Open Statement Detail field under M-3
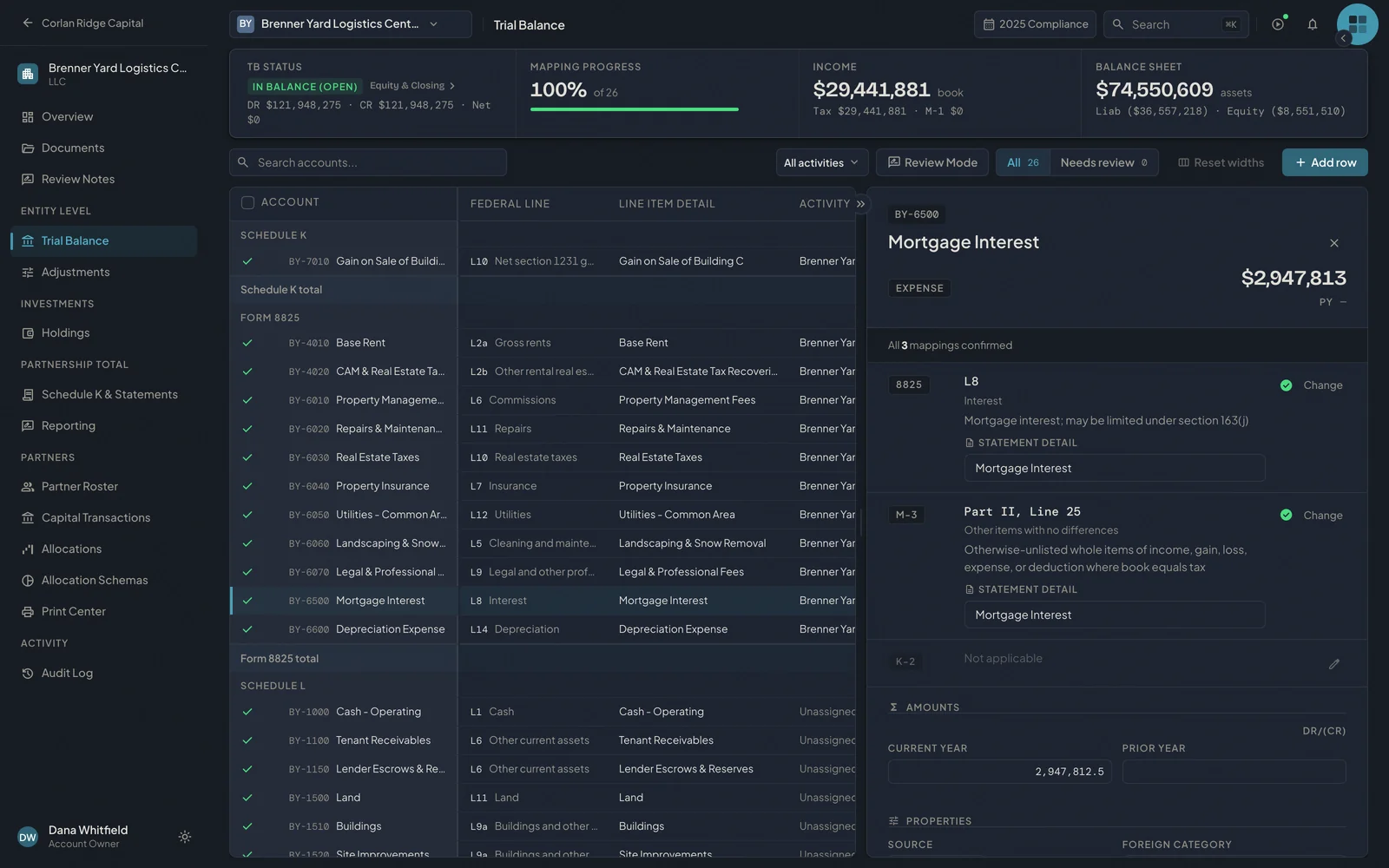This screenshot has width=1389, height=868. tap(1115, 615)
